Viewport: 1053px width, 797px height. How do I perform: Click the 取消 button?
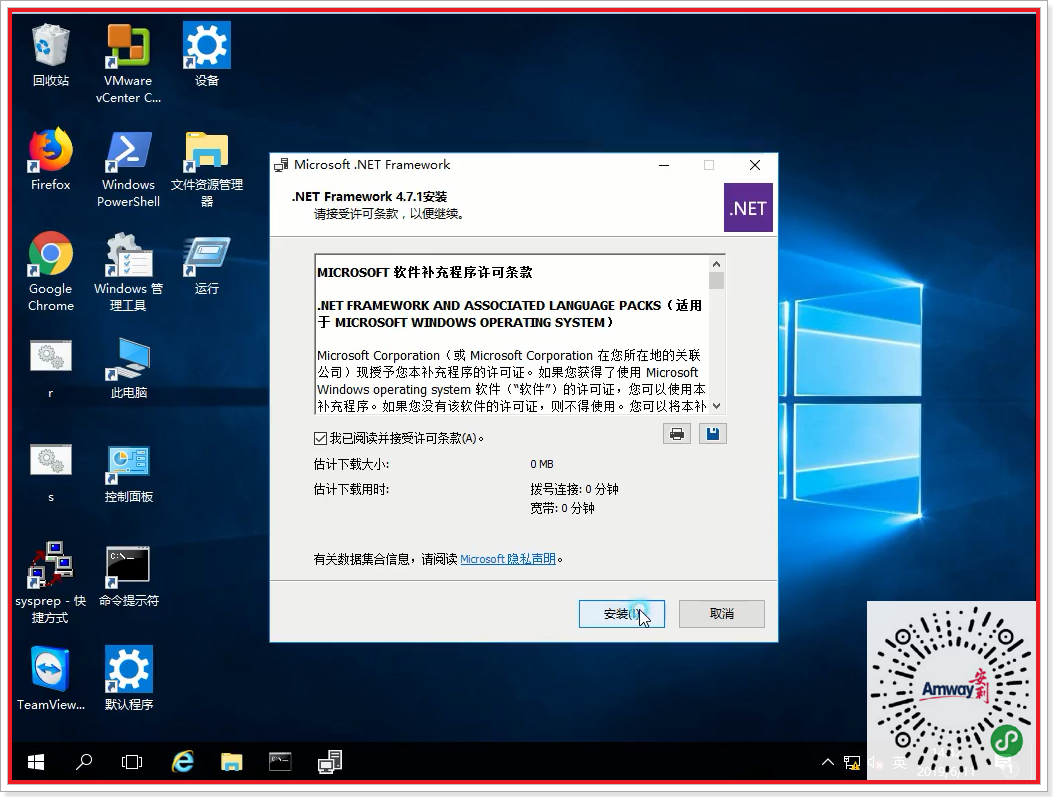coord(722,614)
